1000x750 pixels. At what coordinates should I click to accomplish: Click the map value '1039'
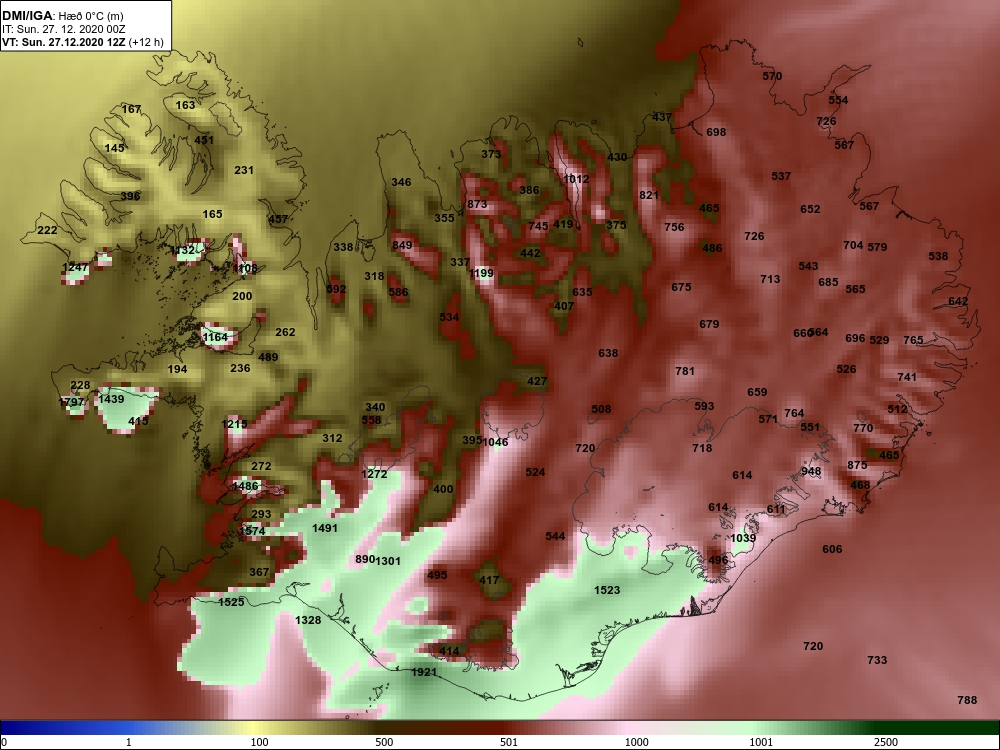pyautogui.click(x=743, y=538)
